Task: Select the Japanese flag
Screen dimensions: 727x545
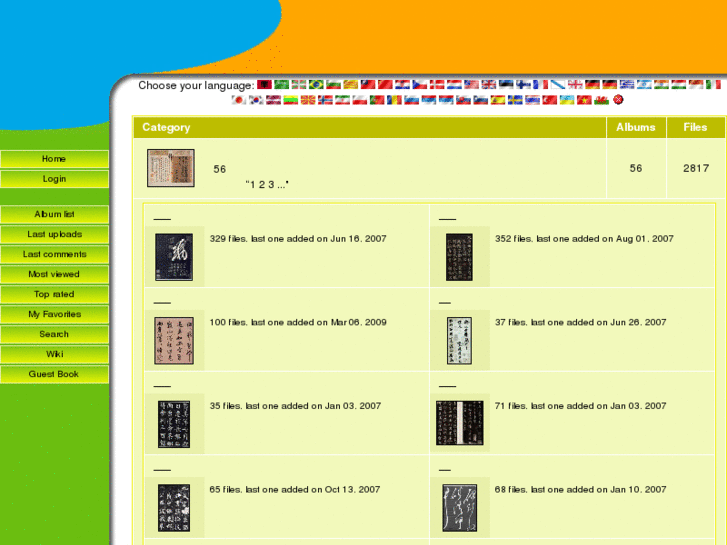Action: click(x=238, y=100)
